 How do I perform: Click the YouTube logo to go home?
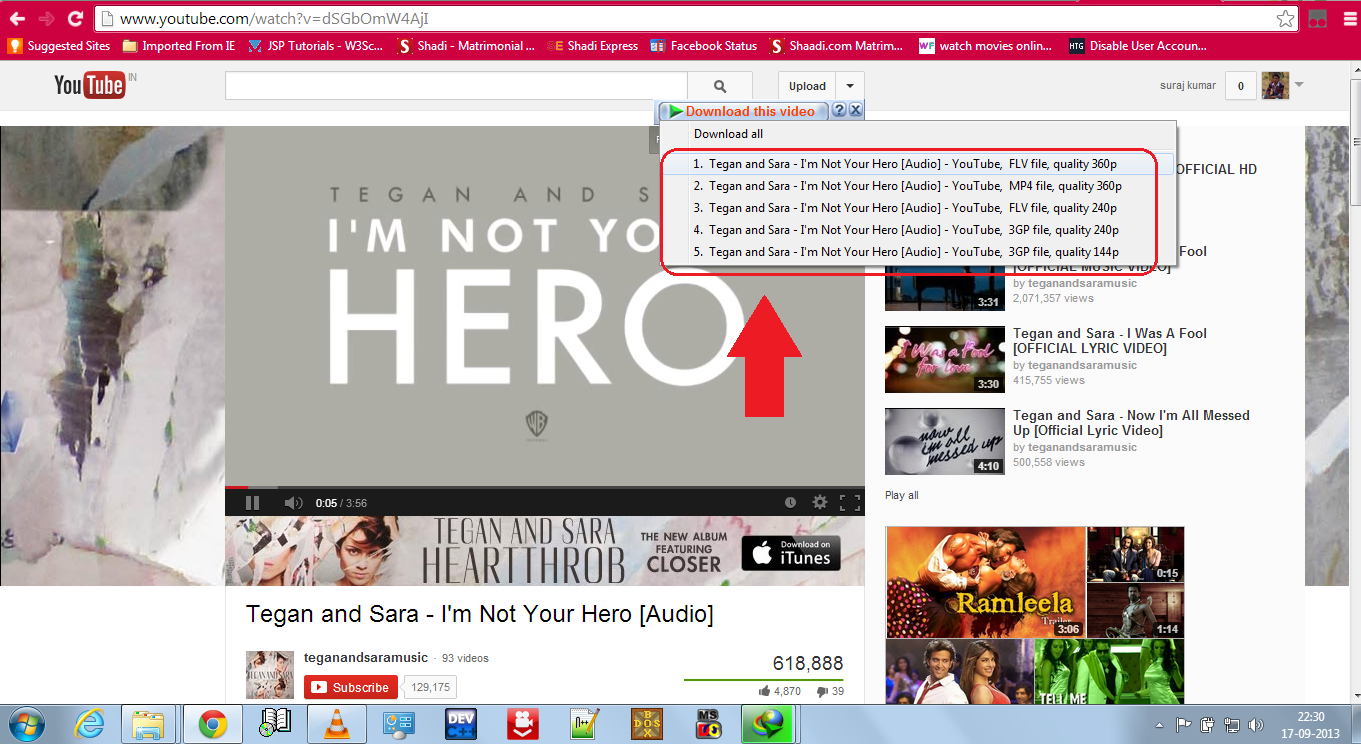coord(88,86)
